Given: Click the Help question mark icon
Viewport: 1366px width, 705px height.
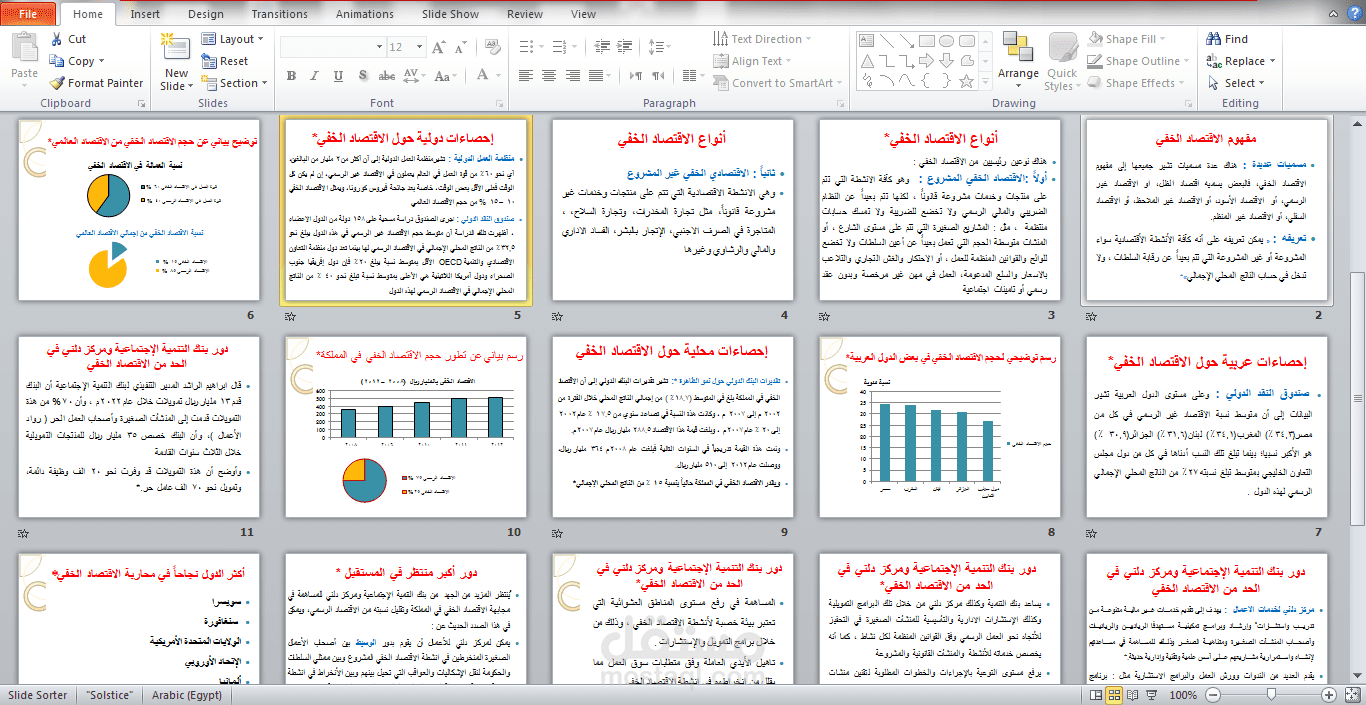Looking at the screenshot, I should point(1353,14).
